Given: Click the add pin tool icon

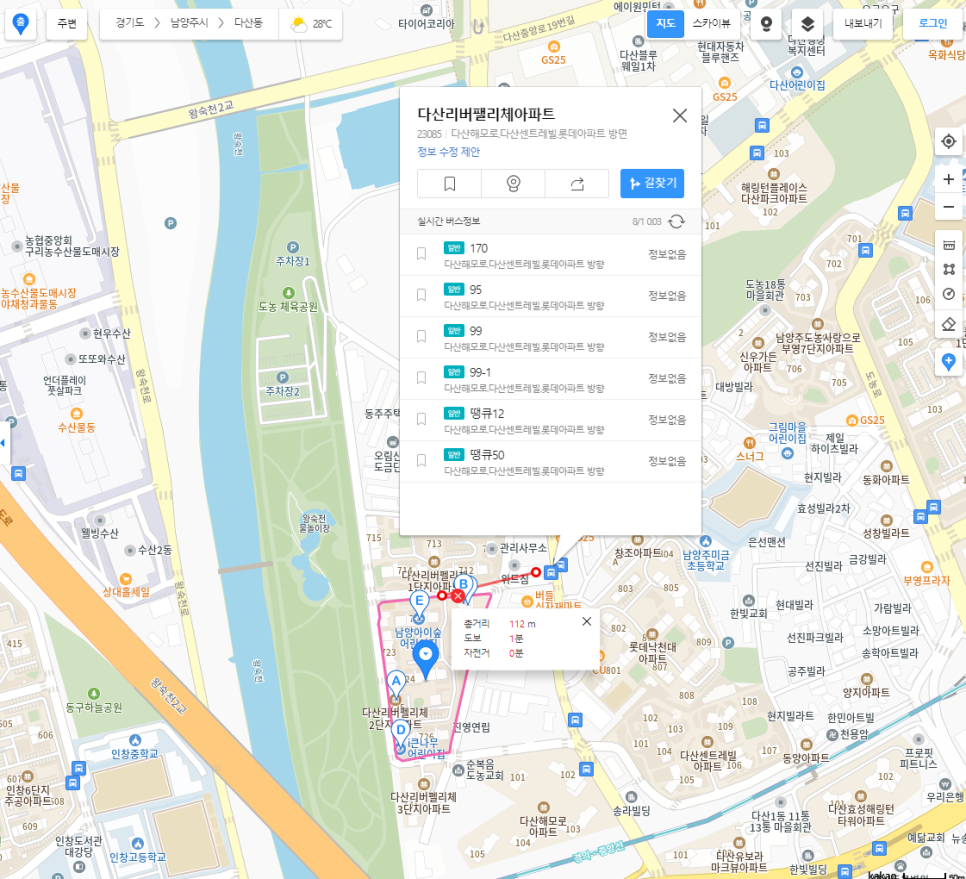Looking at the screenshot, I should pyautogui.click(x=949, y=362).
